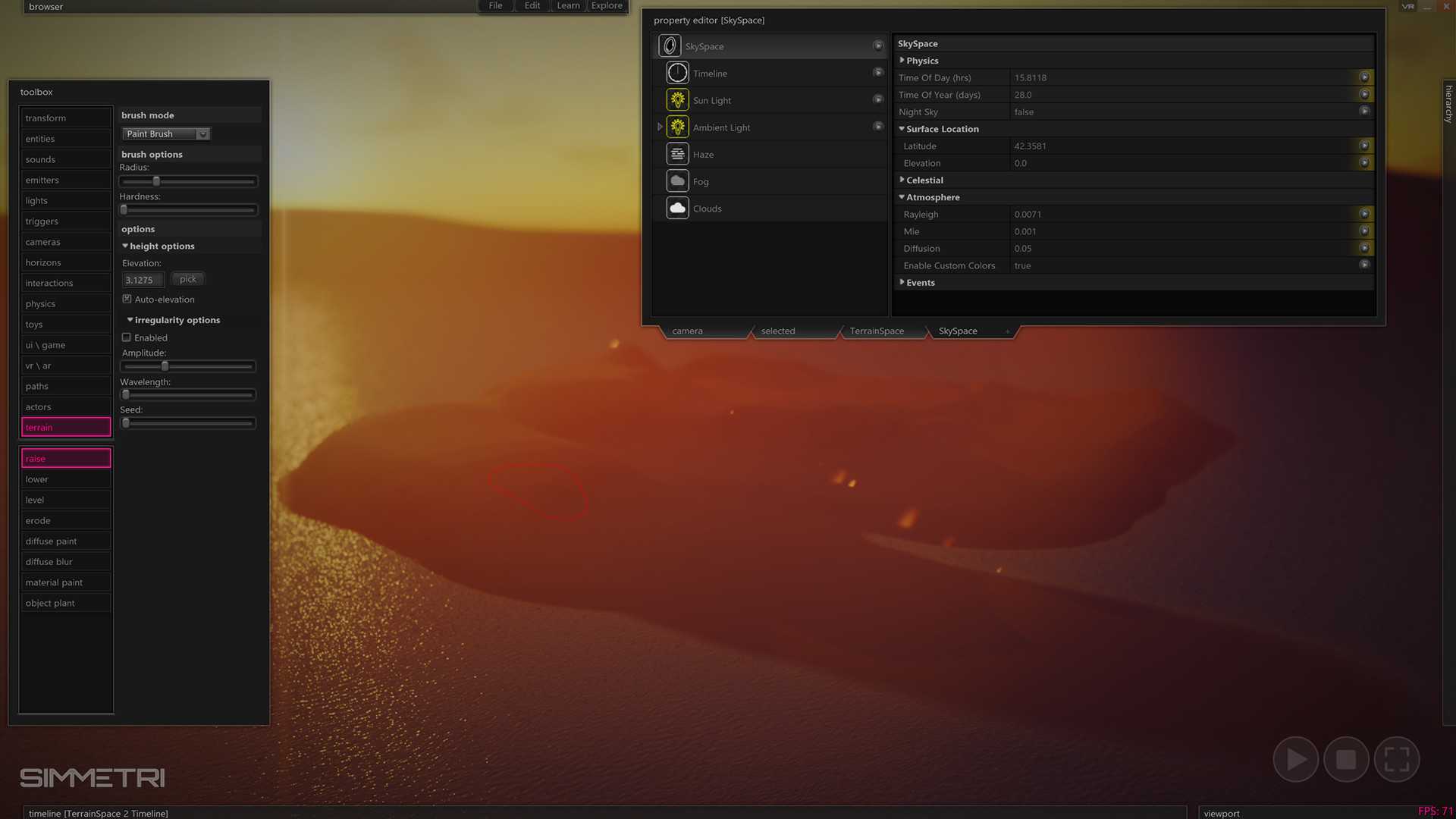
Task: Open the File menu
Action: (x=495, y=6)
